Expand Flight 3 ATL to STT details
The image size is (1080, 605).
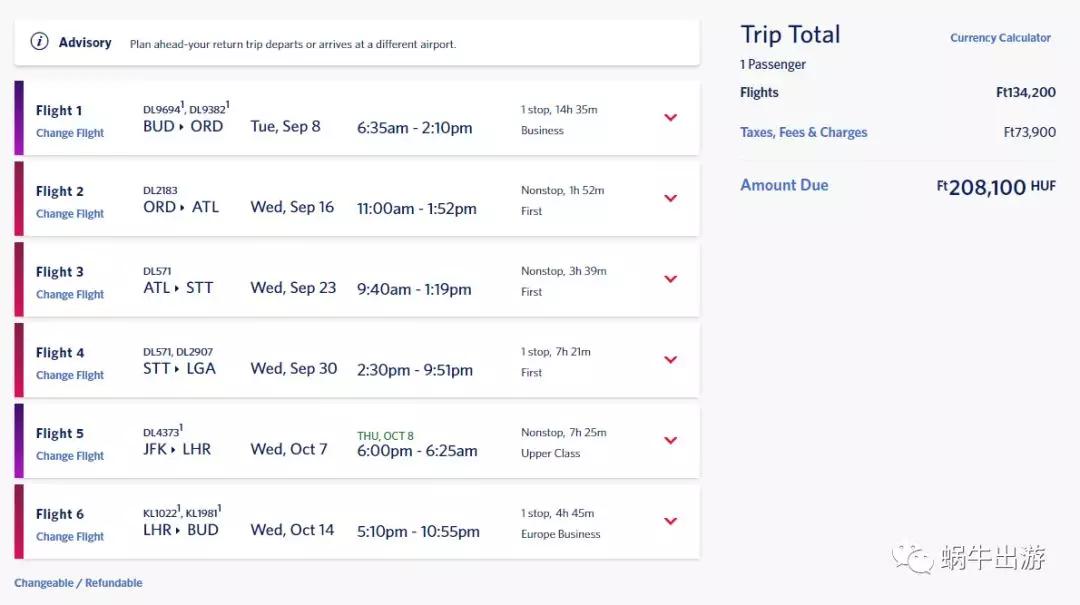[671, 280]
